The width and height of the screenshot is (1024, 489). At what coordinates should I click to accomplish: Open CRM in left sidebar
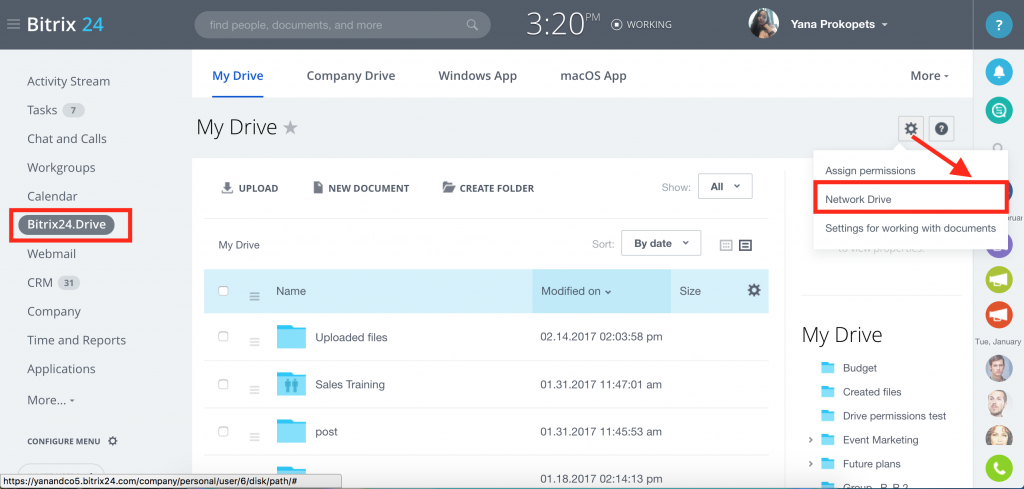(x=40, y=283)
